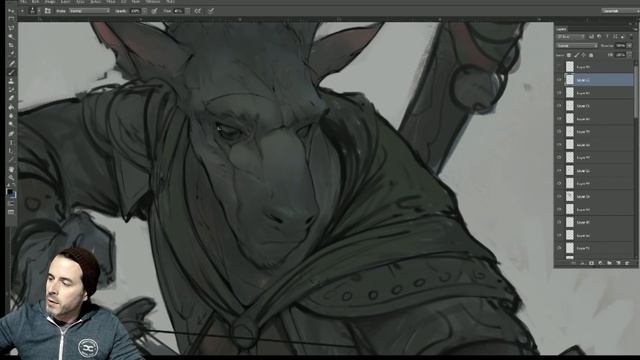Select the Eyedropper tool
This screenshot has height=360, width=640.
click(x=11, y=53)
